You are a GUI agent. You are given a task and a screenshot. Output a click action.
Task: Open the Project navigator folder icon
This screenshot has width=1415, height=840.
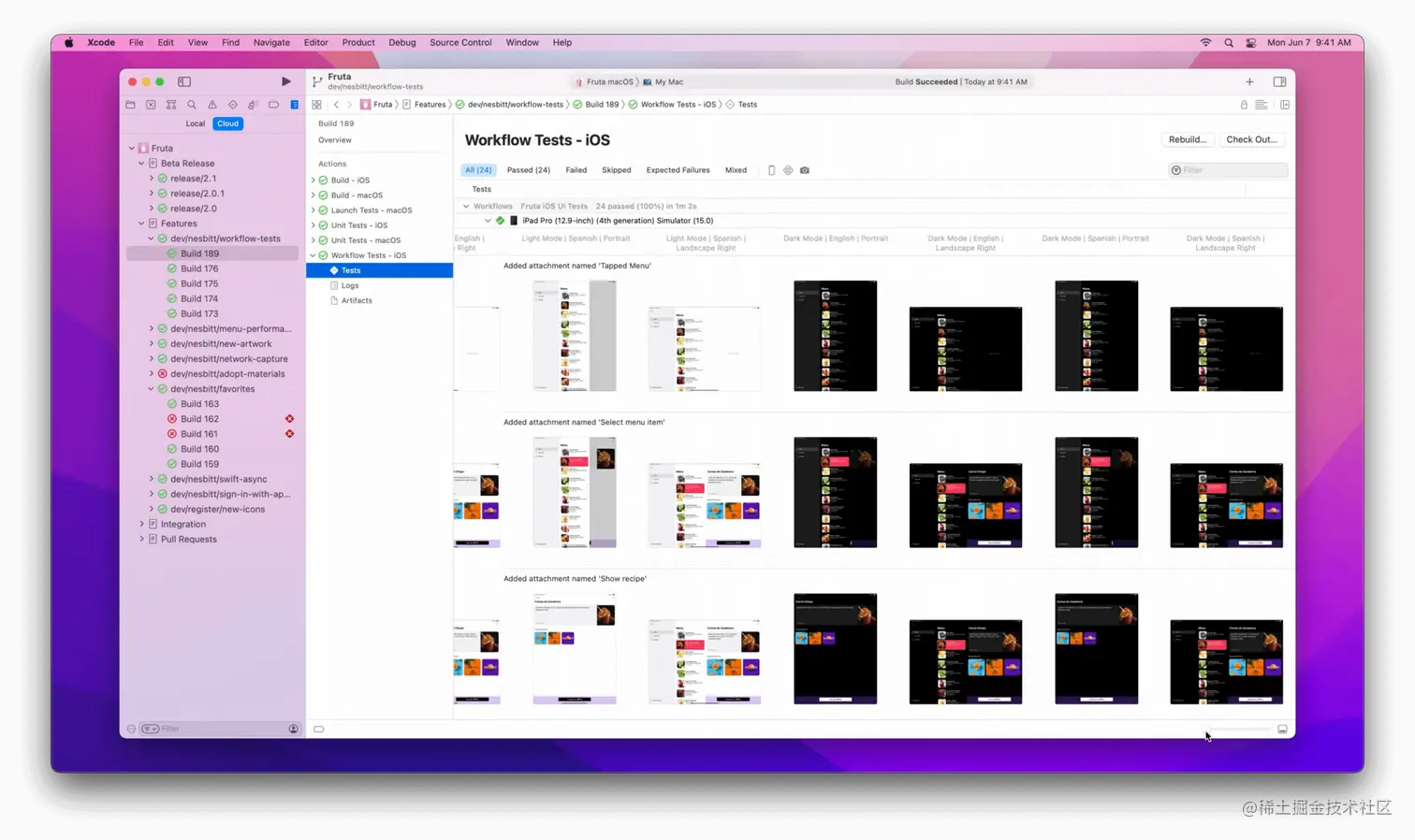click(130, 105)
